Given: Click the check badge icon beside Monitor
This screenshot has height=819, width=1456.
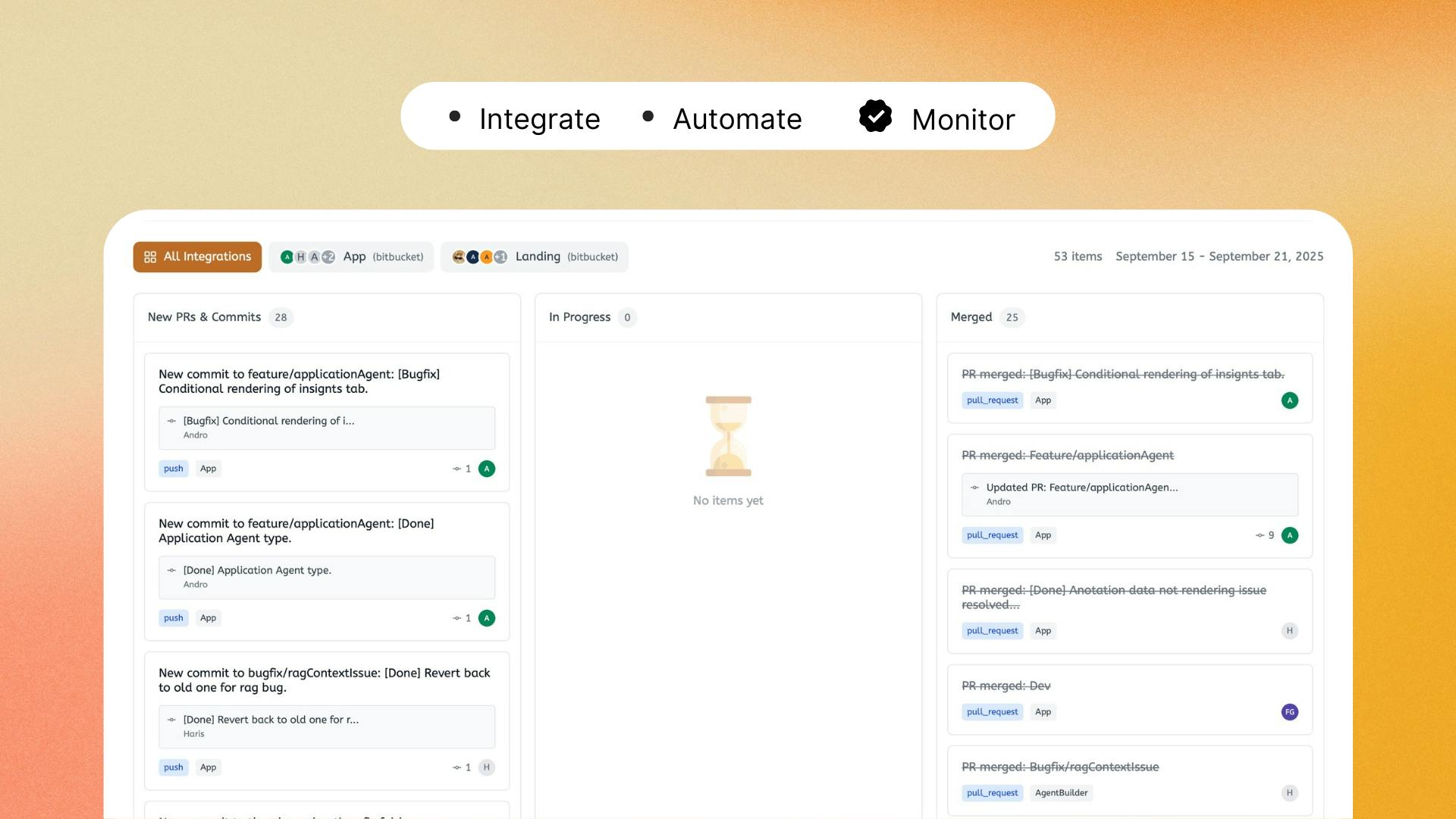Looking at the screenshot, I should pos(876,117).
